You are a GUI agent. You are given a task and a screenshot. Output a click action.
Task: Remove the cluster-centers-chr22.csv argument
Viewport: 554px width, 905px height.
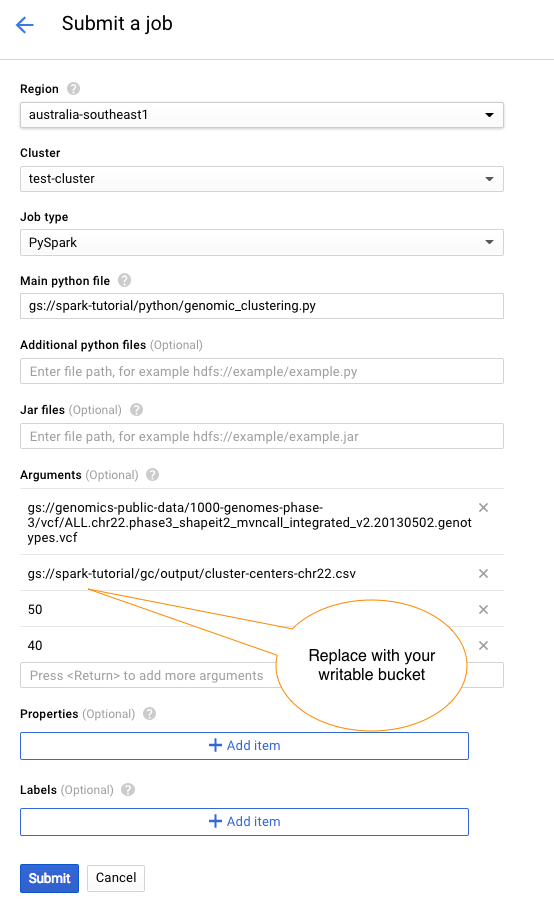[x=484, y=573]
